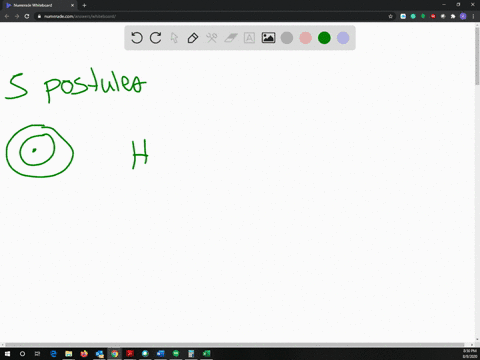Go forward in browser history
The image size is (480, 360).
point(17,16)
